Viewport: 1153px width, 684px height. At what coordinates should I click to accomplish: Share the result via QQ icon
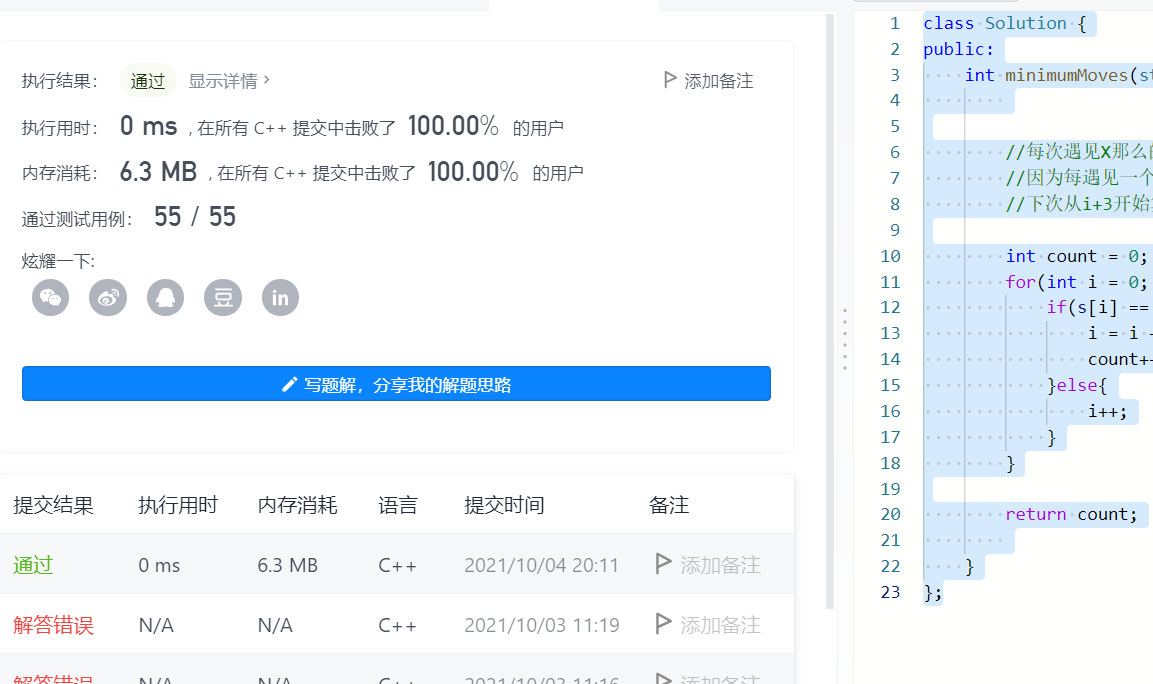[165, 297]
